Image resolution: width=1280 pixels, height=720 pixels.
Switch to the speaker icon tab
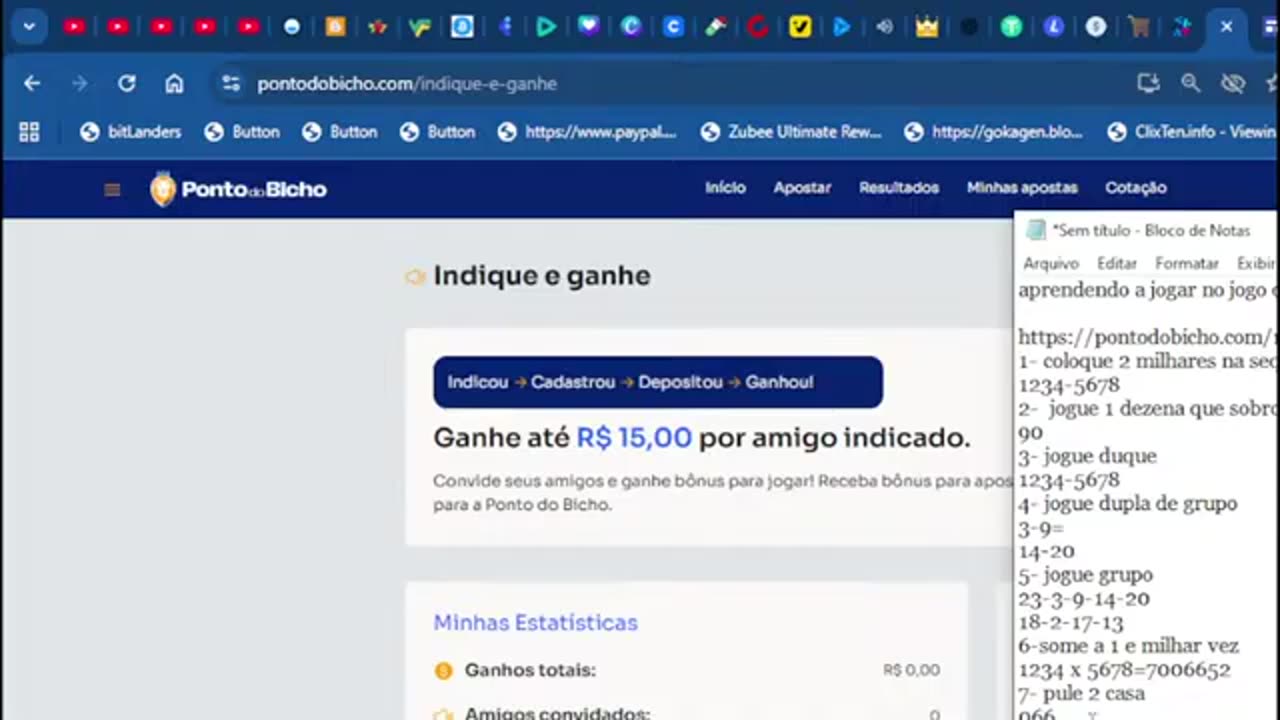click(884, 27)
